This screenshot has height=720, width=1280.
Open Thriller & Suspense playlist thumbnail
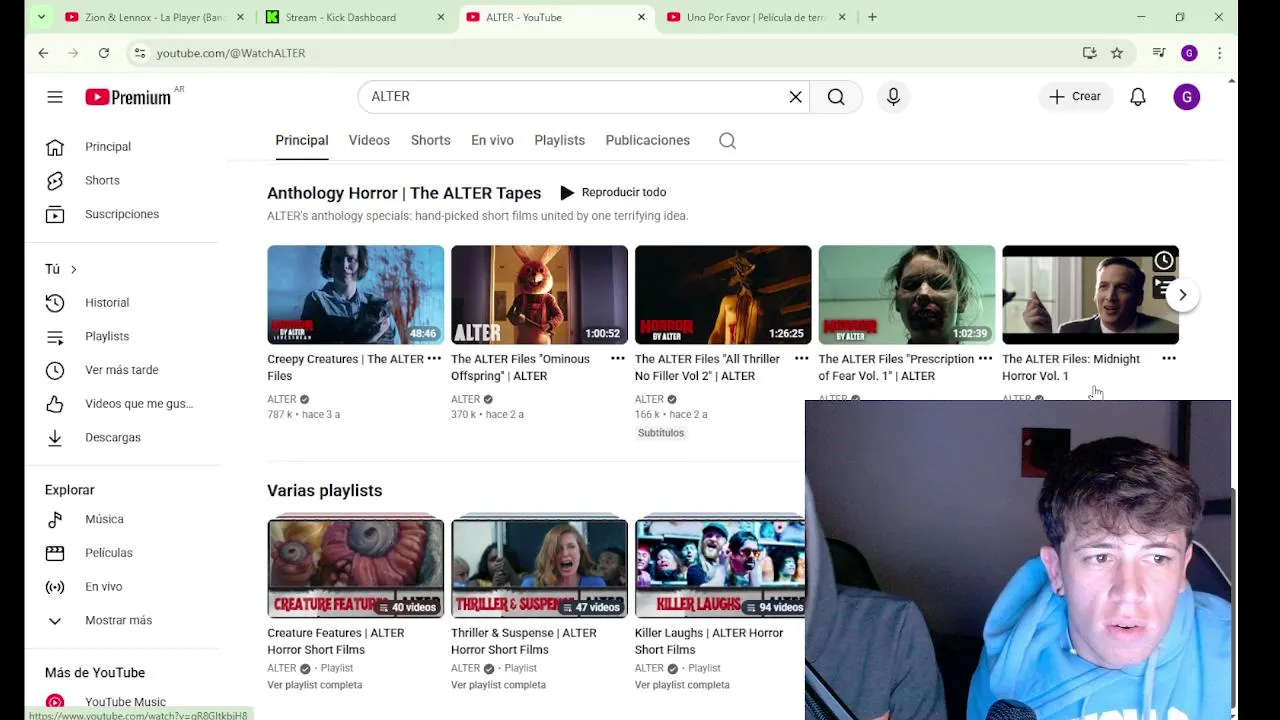[539, 567]
